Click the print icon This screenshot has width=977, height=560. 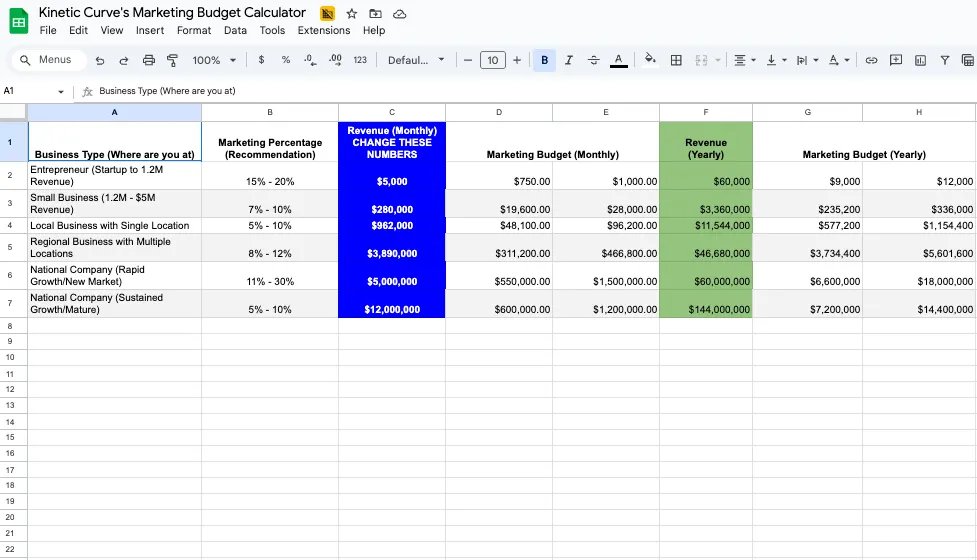(x=149, y=60)
